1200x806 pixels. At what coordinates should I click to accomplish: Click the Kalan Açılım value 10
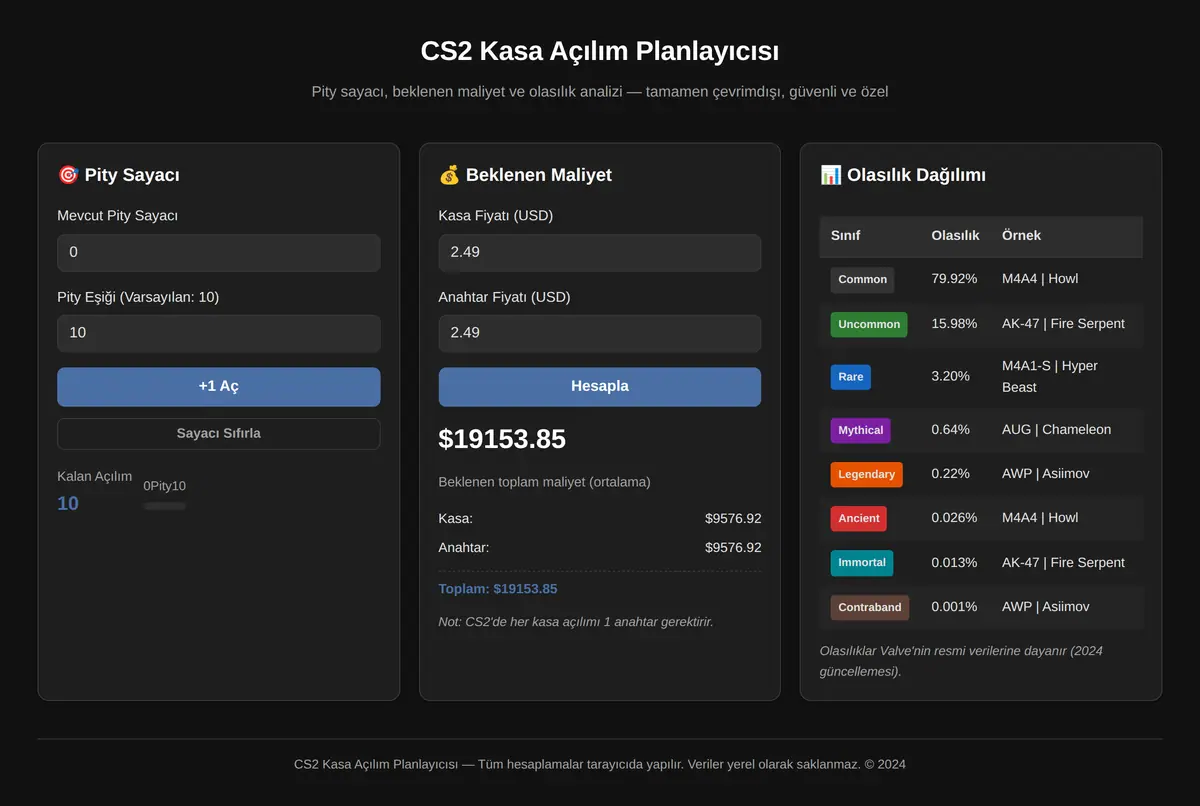point(68,504)
